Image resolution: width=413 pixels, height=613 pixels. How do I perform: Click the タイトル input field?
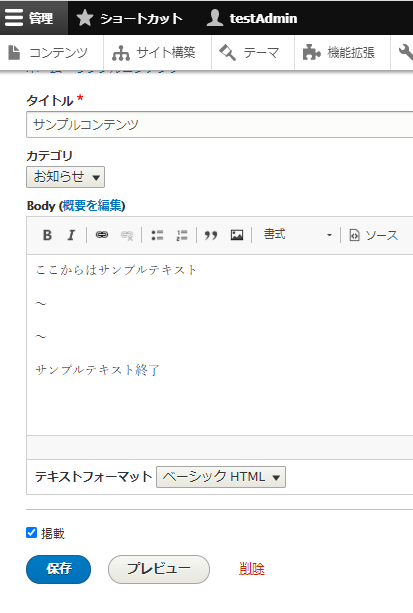219,125
